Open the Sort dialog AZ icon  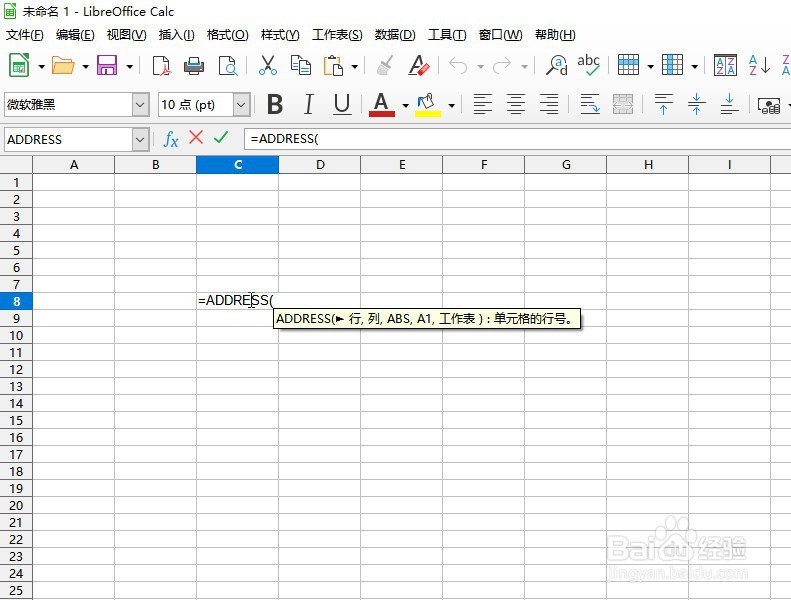tap(725, 66)
